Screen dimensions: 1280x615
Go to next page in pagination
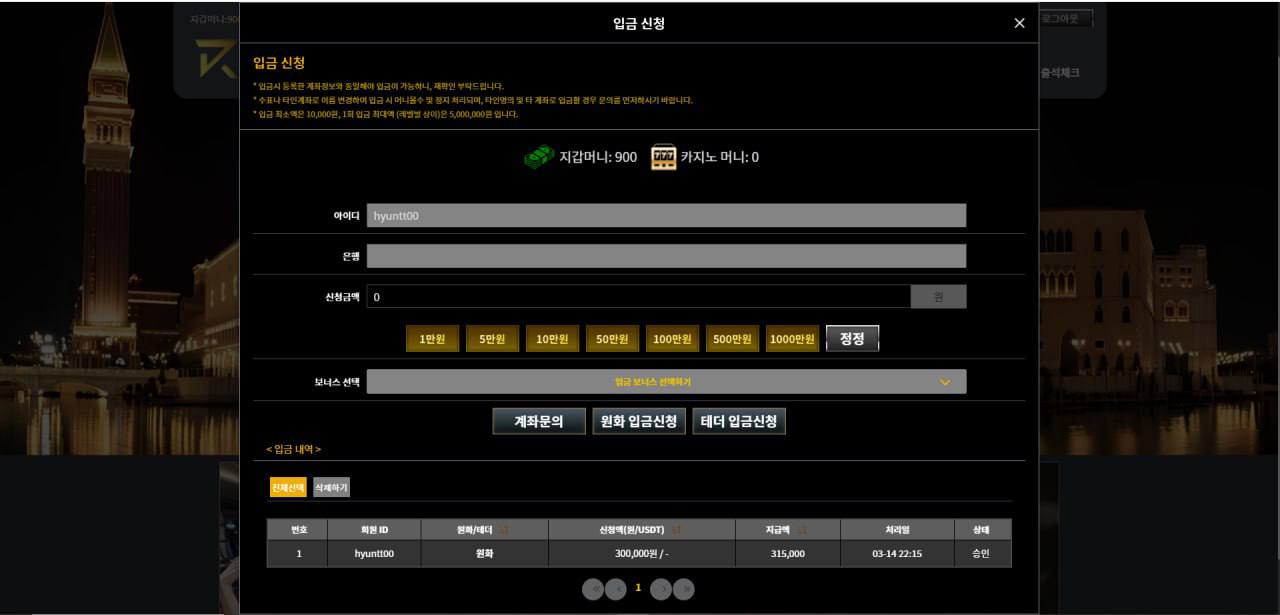[x=661, y=589]
